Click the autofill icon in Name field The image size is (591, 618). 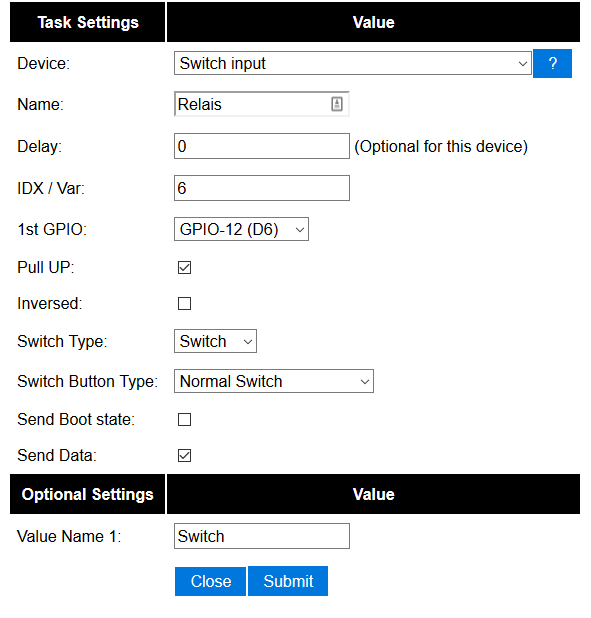pyautogui.click(x=337, y=104)
